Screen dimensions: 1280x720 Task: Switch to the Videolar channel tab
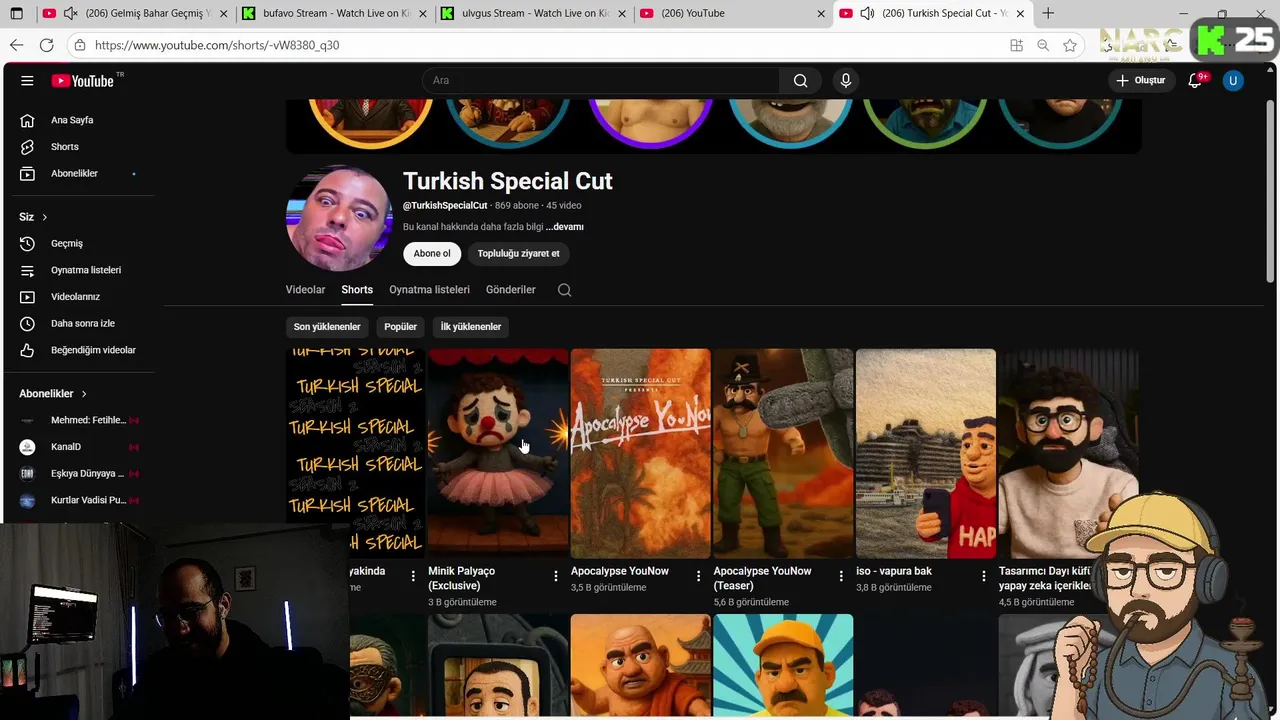pyautogui.click(x=305, y=290)
